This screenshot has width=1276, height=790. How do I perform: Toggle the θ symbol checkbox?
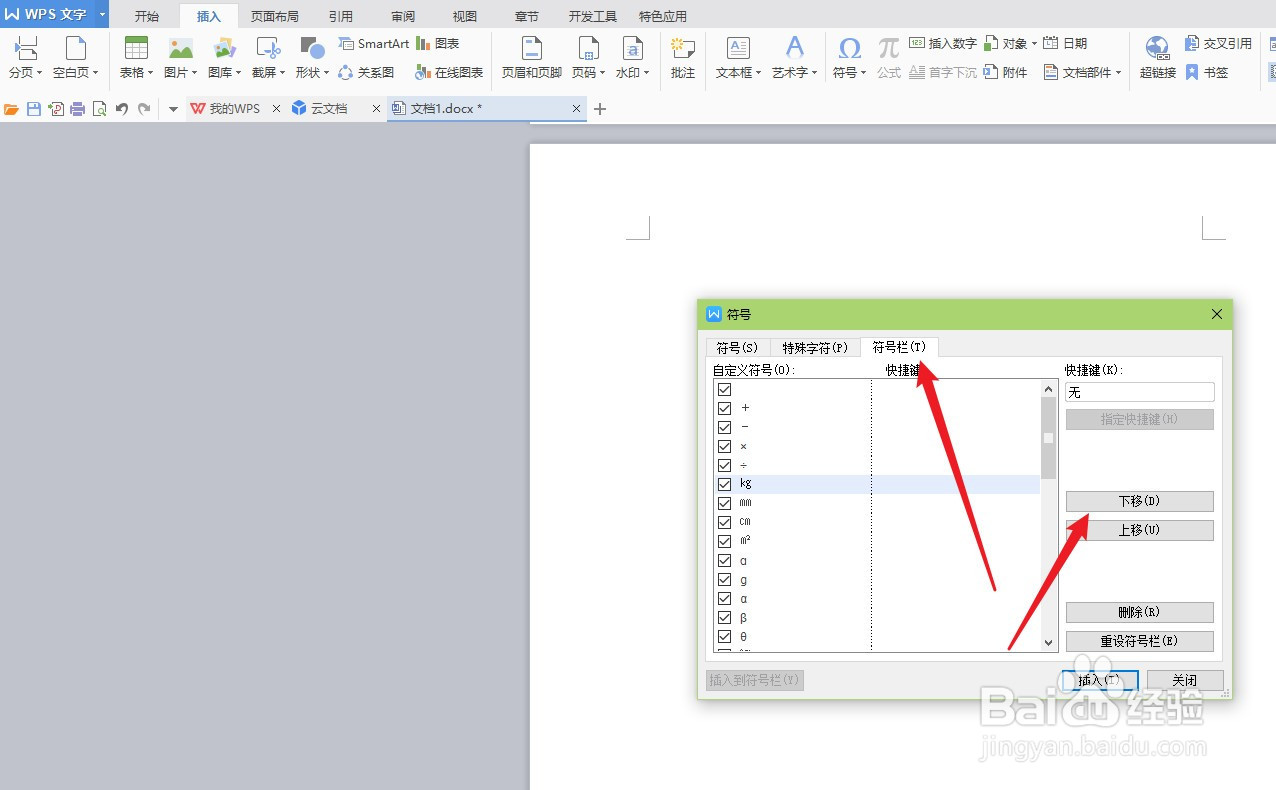(x=725, y=637)
